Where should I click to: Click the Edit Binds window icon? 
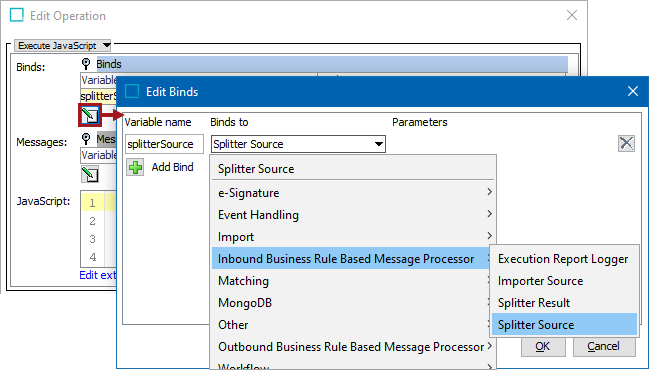pyautogui.click(x=132, y=91)
